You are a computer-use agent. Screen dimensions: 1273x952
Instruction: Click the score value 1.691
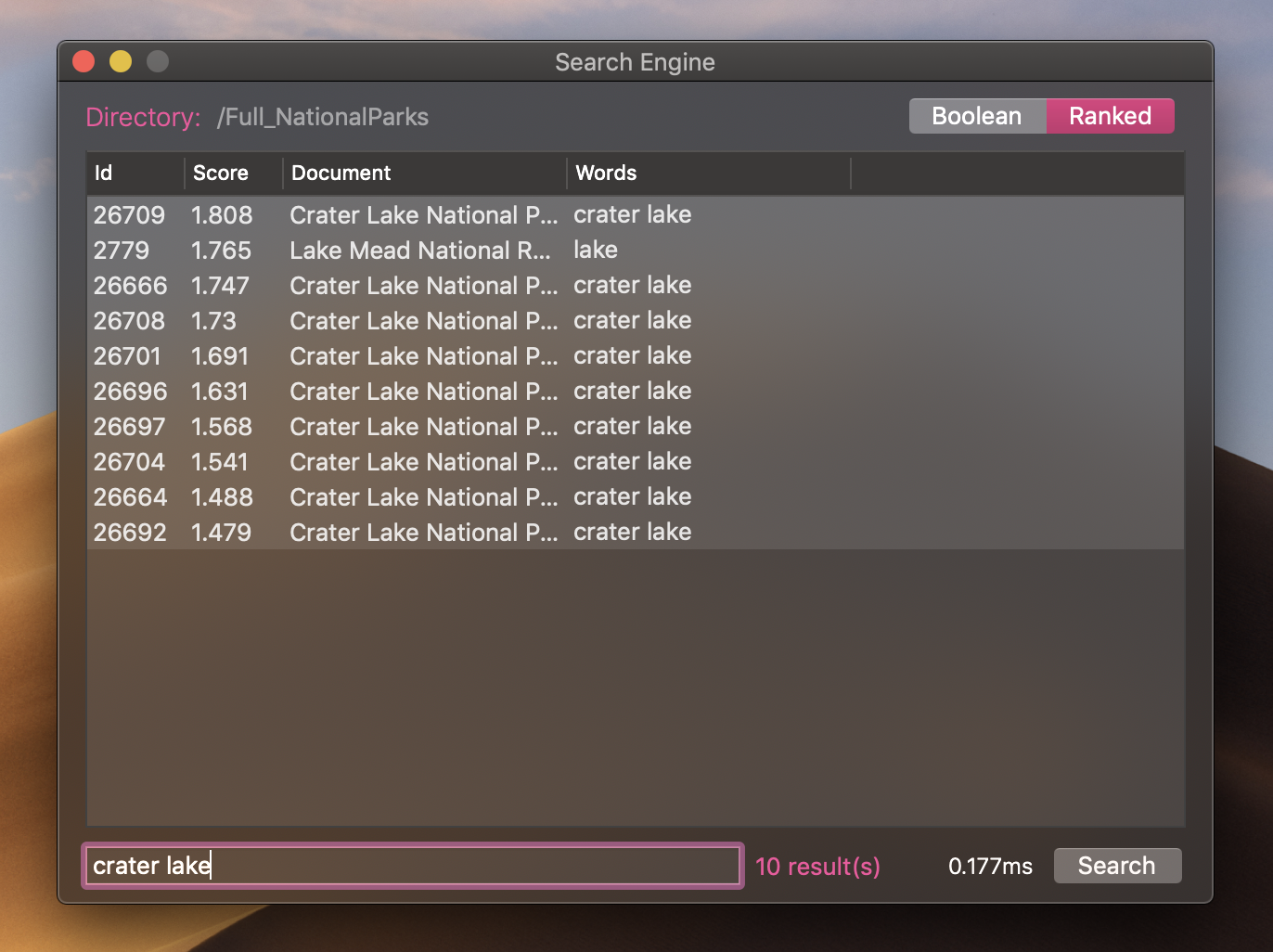220,356
